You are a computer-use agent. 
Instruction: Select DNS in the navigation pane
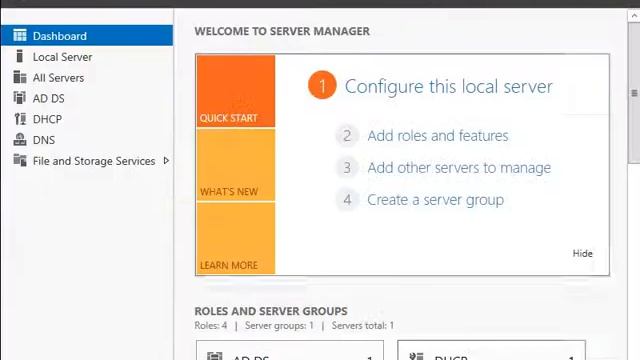pos(87,140)
